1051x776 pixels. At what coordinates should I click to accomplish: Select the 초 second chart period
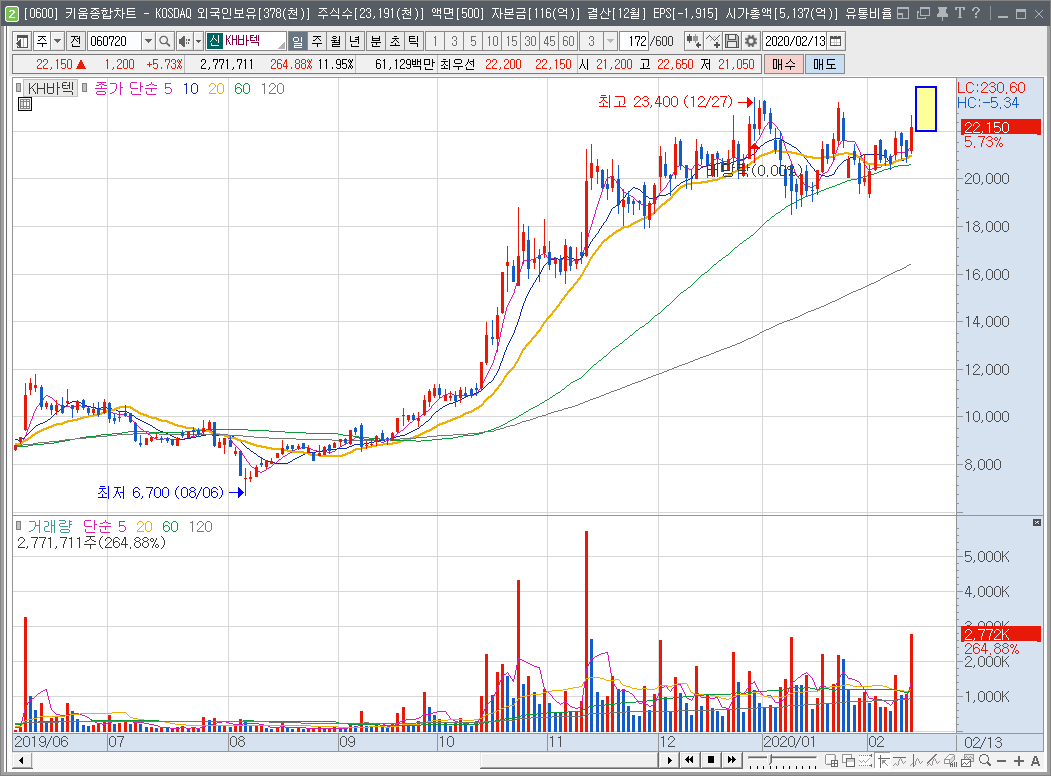395,42
